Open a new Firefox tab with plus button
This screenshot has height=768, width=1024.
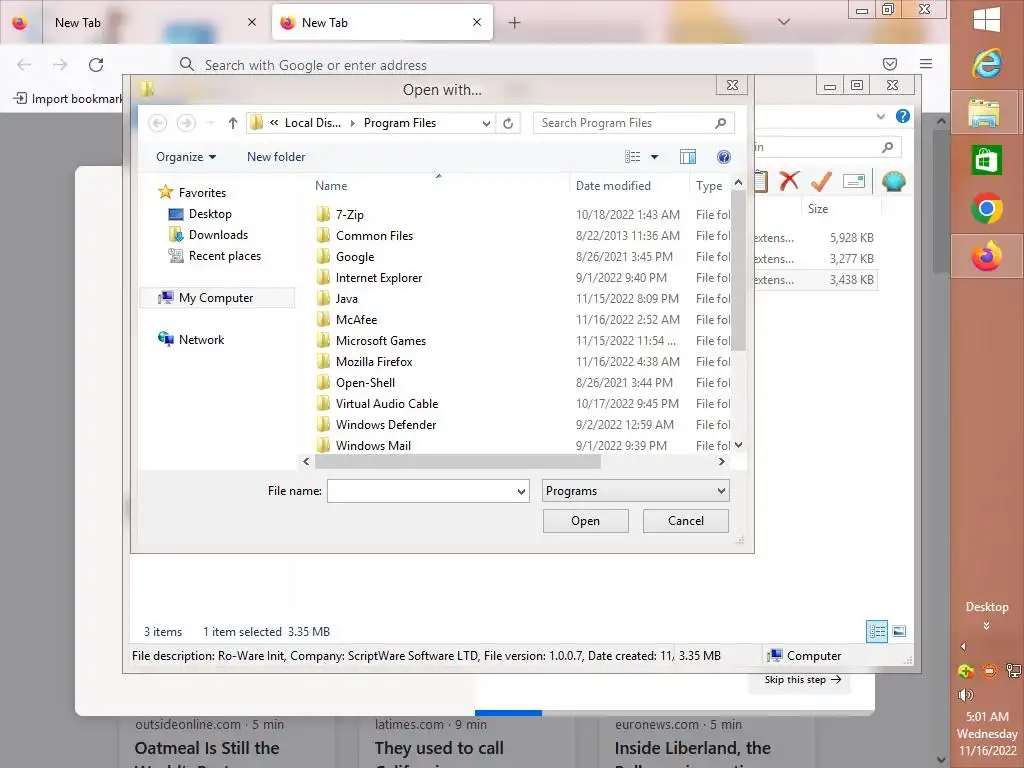(x=515, y=23)
